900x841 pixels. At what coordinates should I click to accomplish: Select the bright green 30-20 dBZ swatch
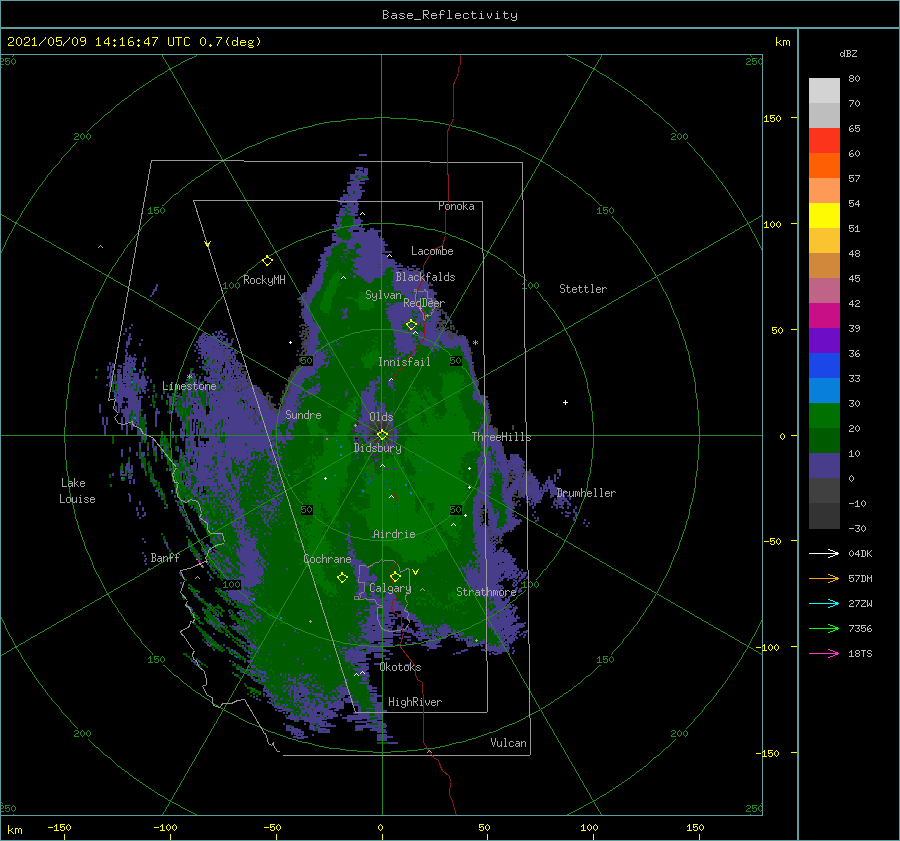(x=824, y=416)
